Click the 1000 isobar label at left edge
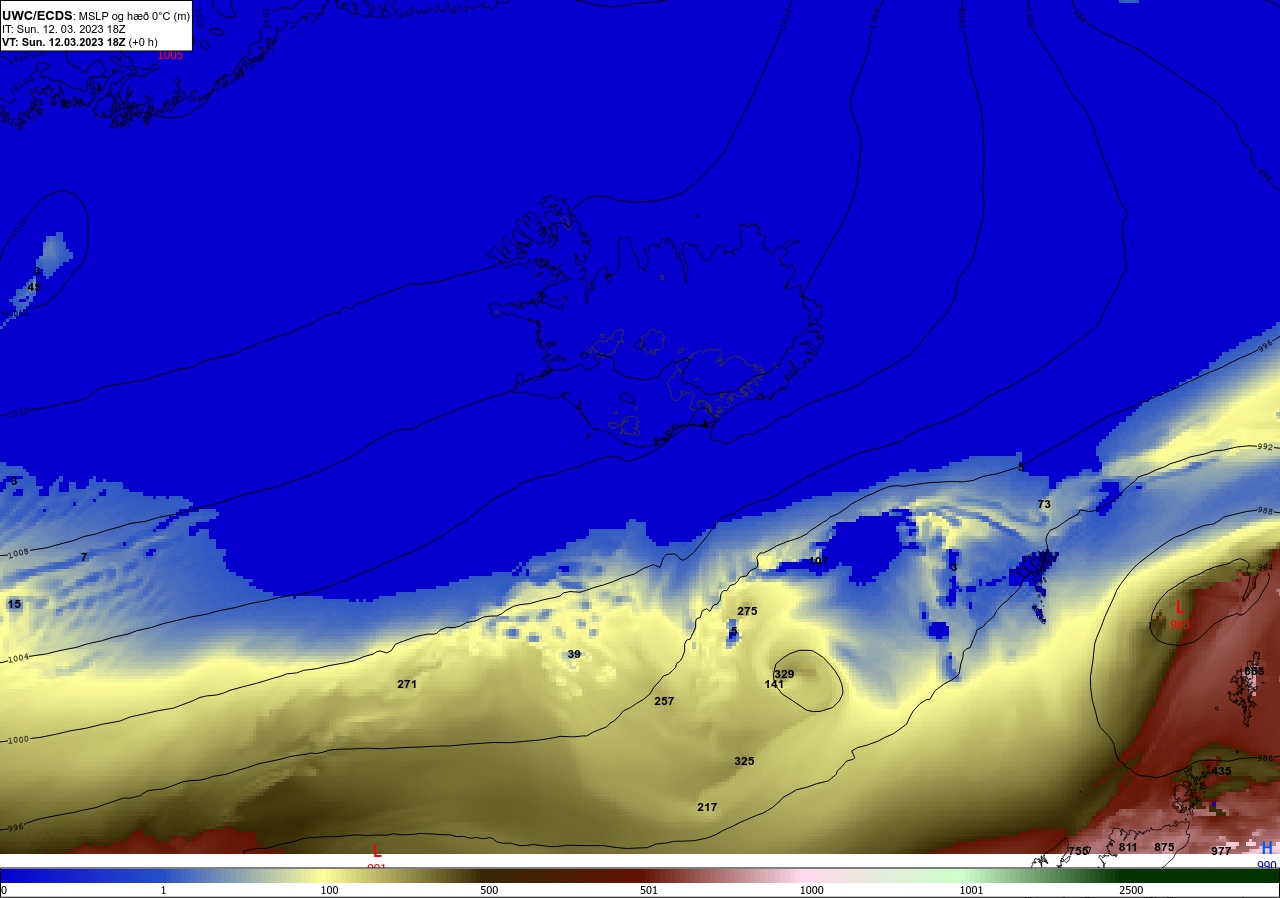This screenshot has width=1280, height=898. tap(18, 740)
